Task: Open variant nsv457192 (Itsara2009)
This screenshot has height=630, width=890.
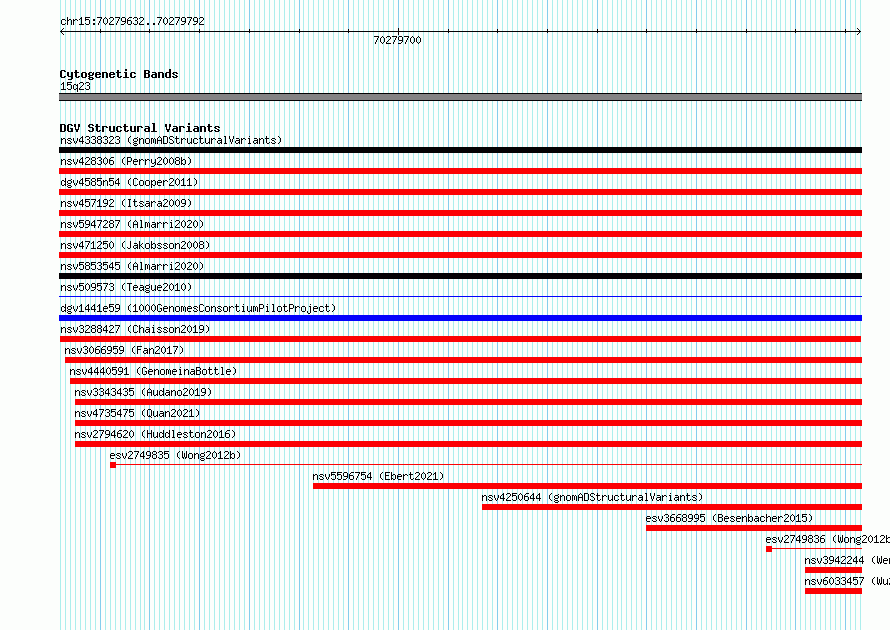Action: pyautogui.click(x=126, y=203)
